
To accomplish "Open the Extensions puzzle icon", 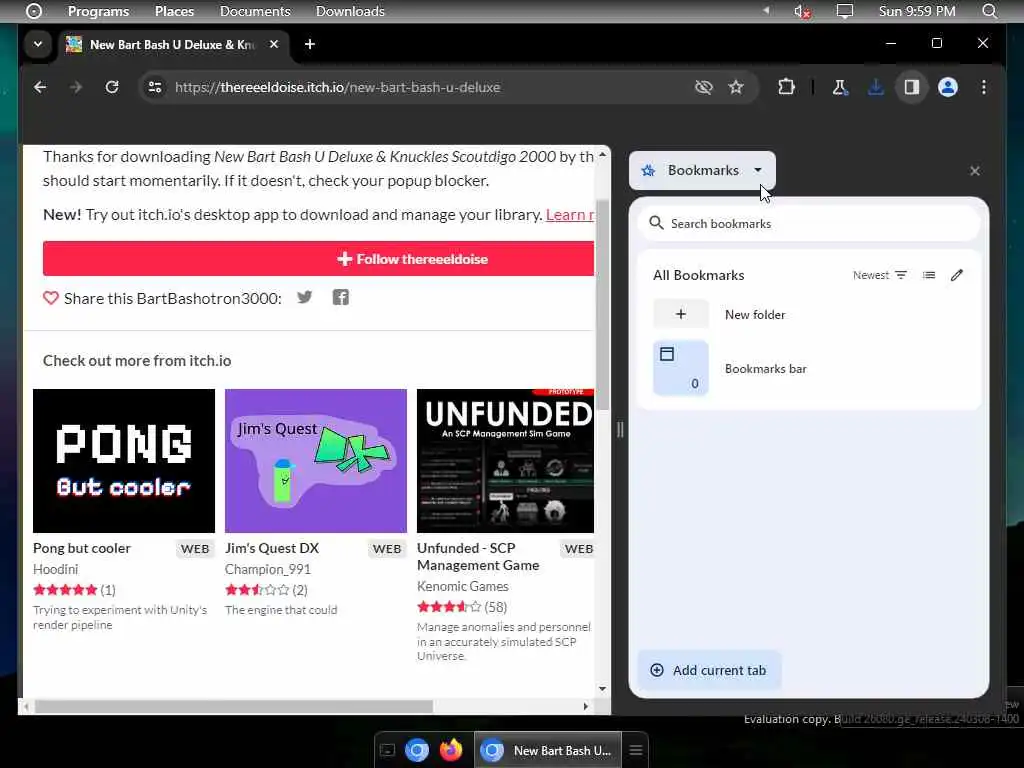I will [x=786, y=87].
